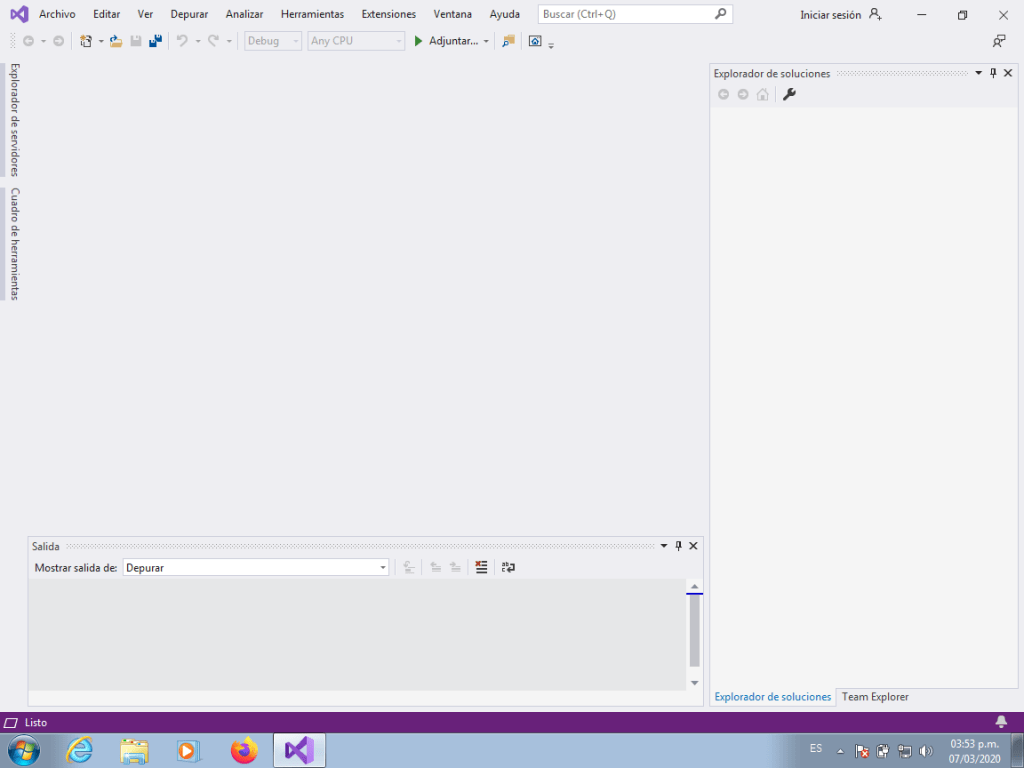Click the Salida vertical scrollbar down arrow
This screenshot has height=768, width=1024.
pyautogui.click(x=695, y=682)
